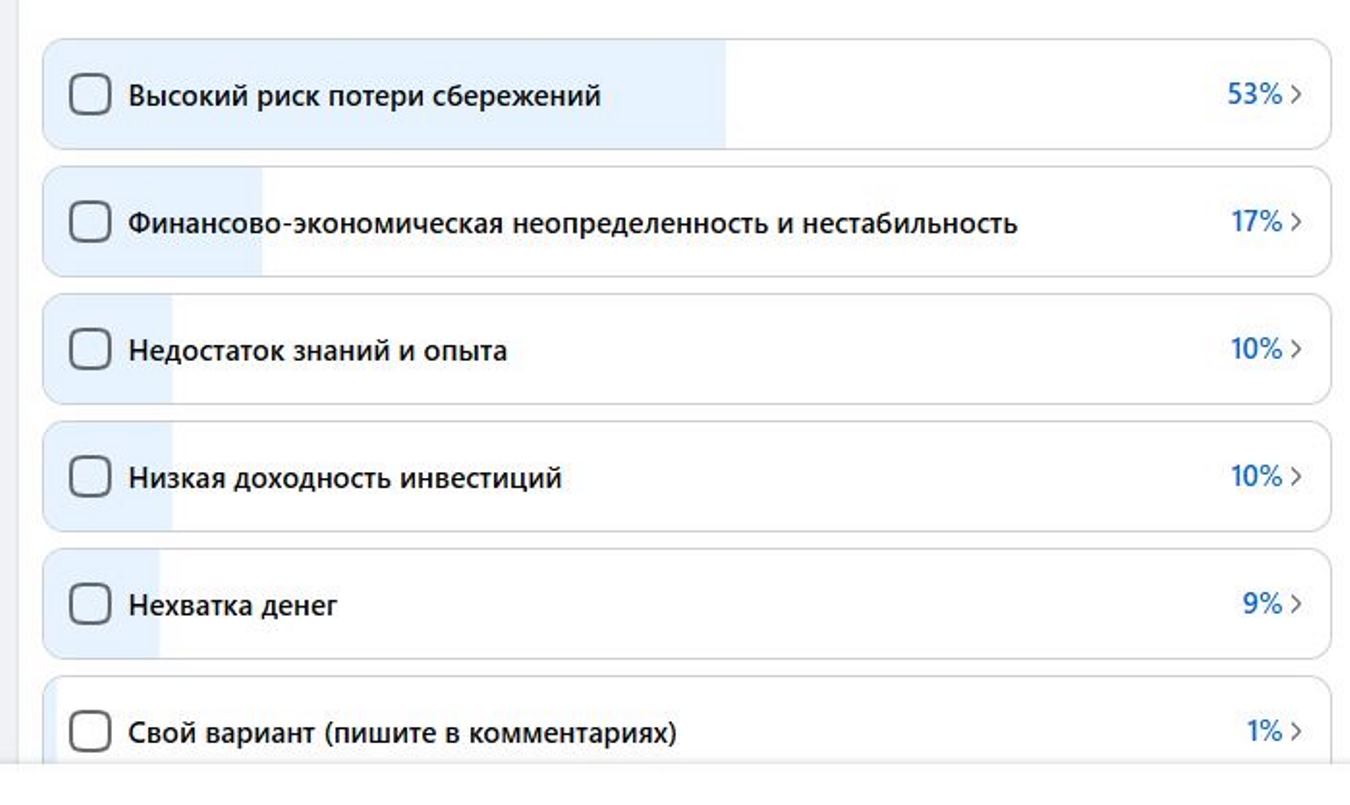The height and width of the screenshot is (805, 1350).
Task: Open the chevron on the Недостаток знаний row
Action: [x=1297, y=349]
